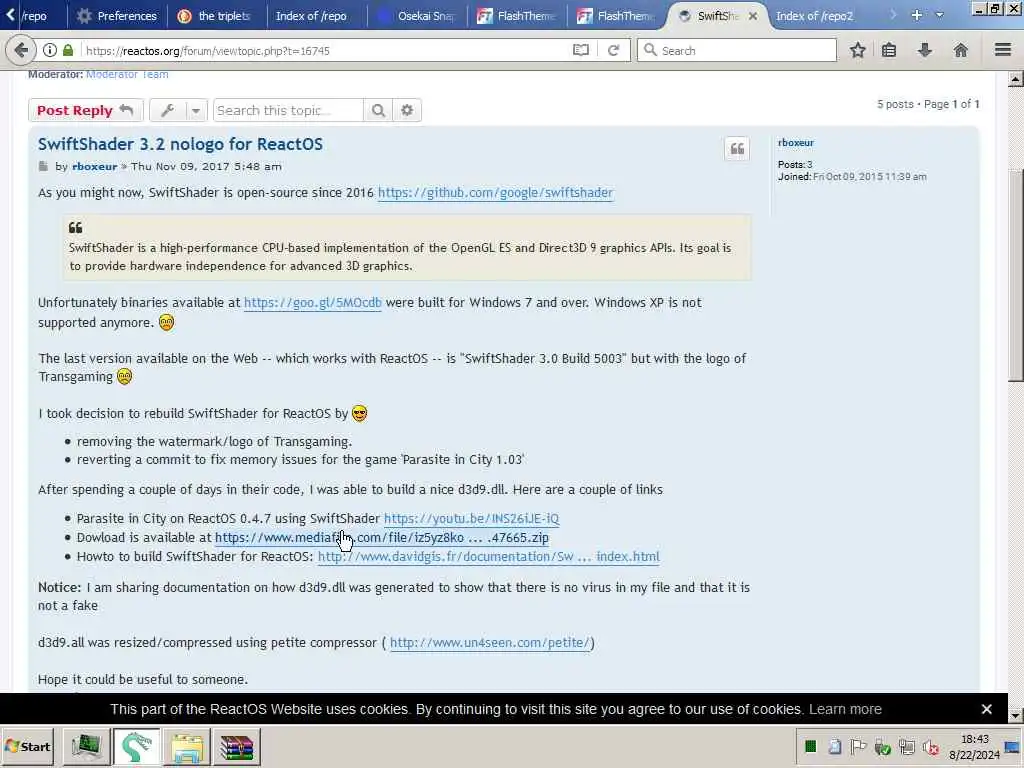Close the SwiftShader tab
The height and width of the screenshot is (768, 1024).
753,16
